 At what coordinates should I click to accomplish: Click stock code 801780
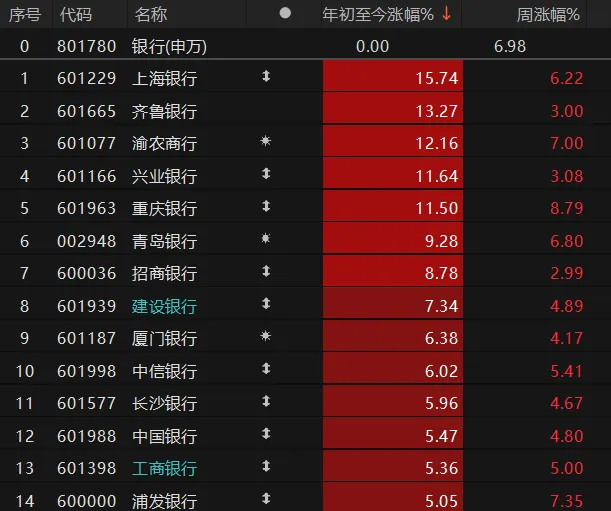pos(87,46)
